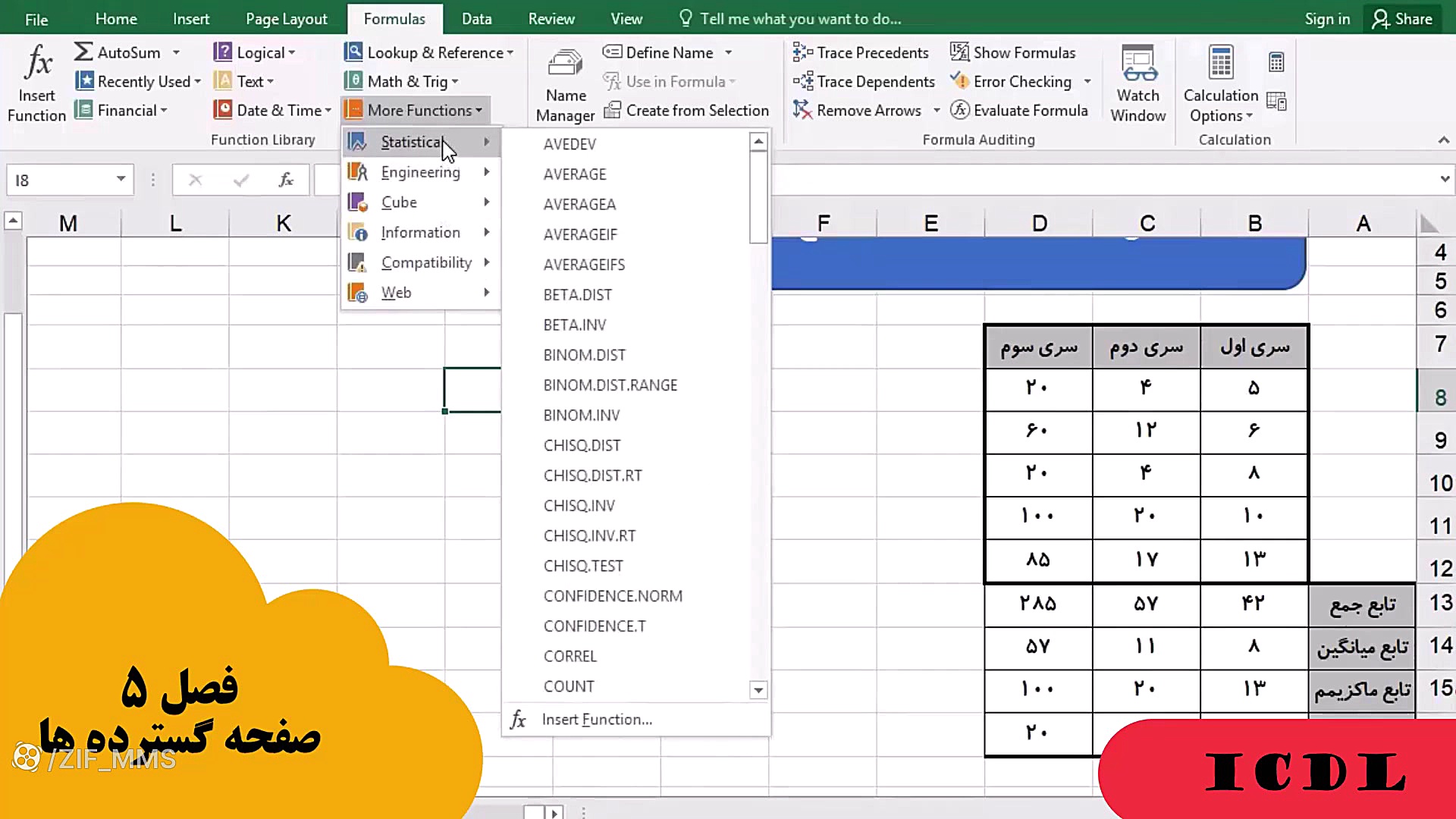Click Remove Arrows

click(857, 110)
